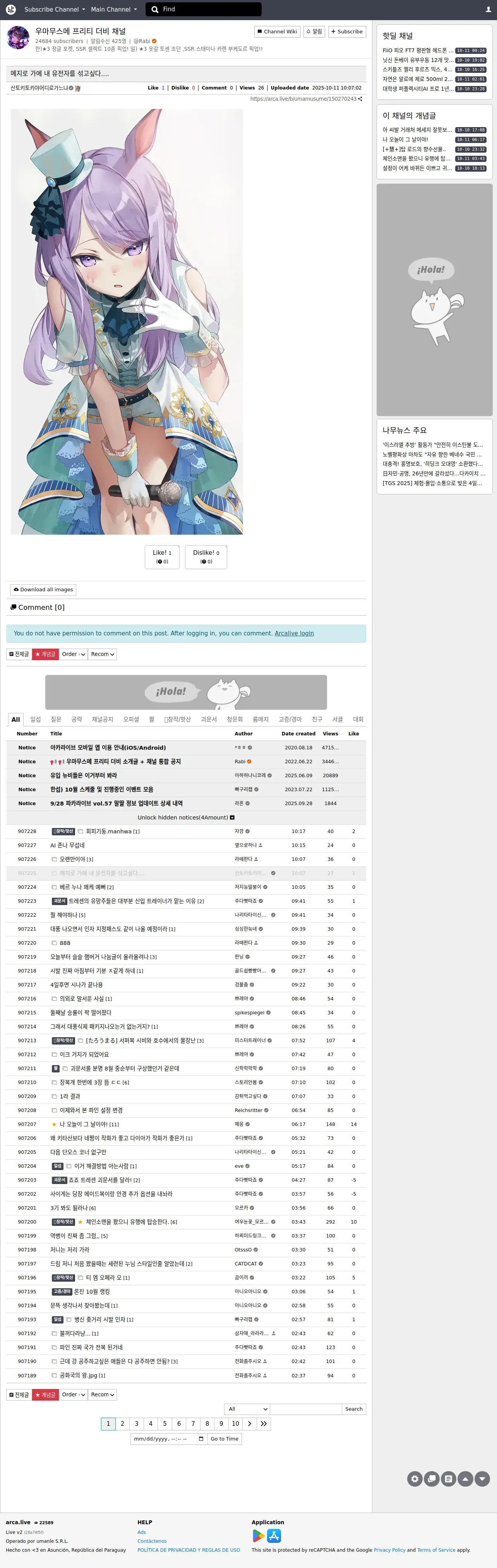Select the 고증/경마 category tab
Image resolution: width=497 pixels, height=1568 pixels.
[x=290, y=719]
